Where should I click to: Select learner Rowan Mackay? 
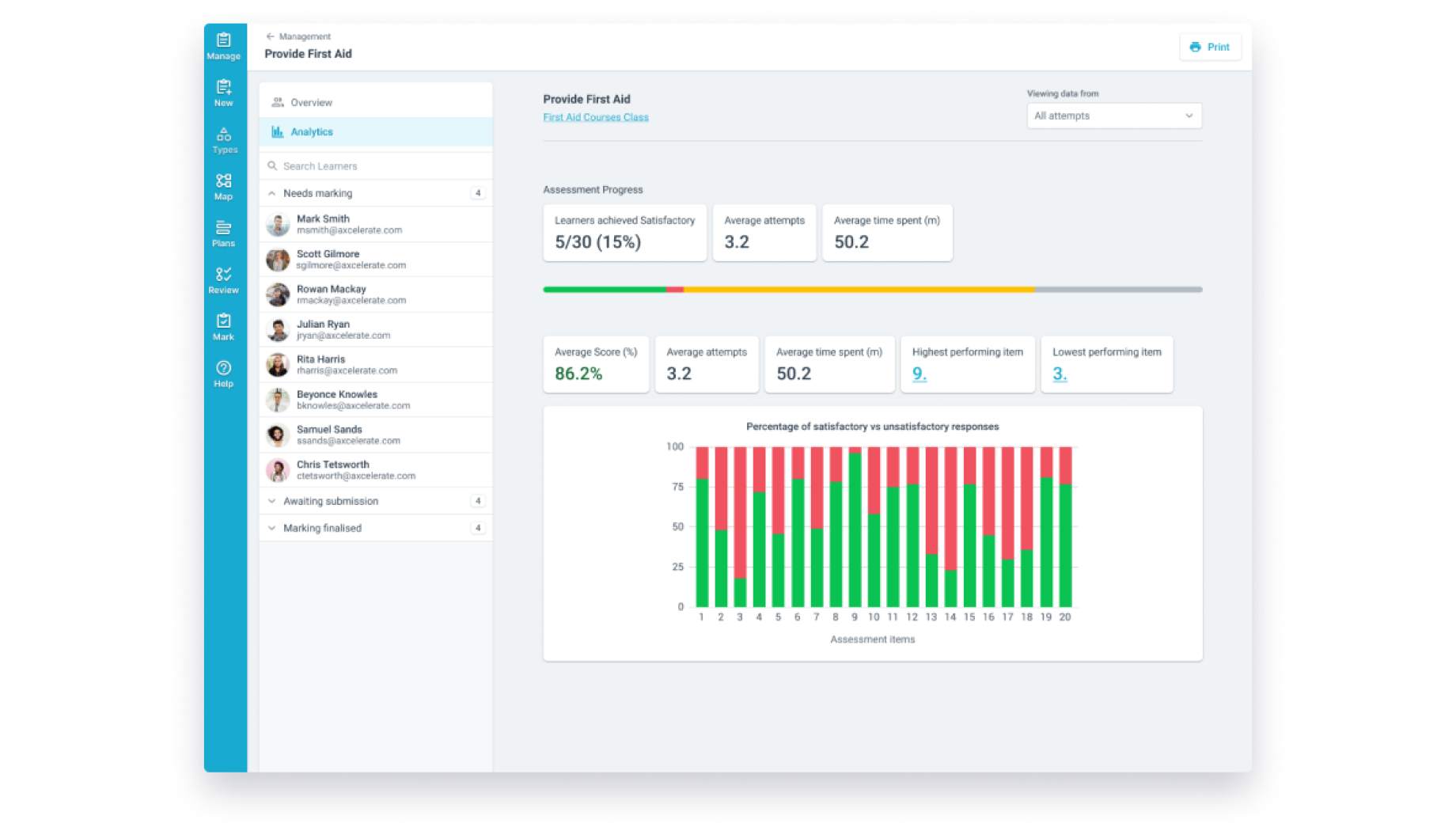click(x=376, y=294)
